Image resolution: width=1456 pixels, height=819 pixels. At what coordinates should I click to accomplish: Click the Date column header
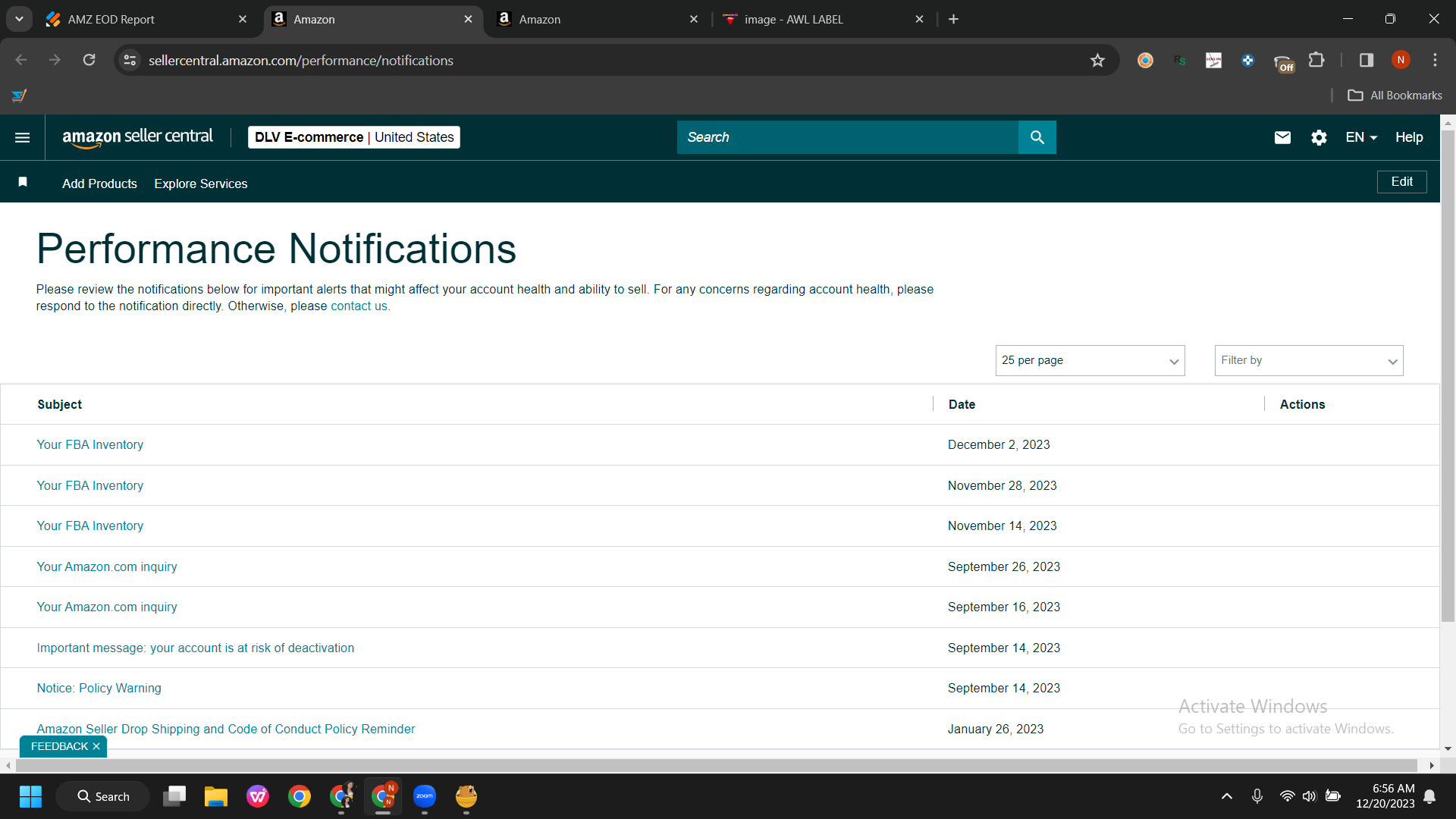962,404
